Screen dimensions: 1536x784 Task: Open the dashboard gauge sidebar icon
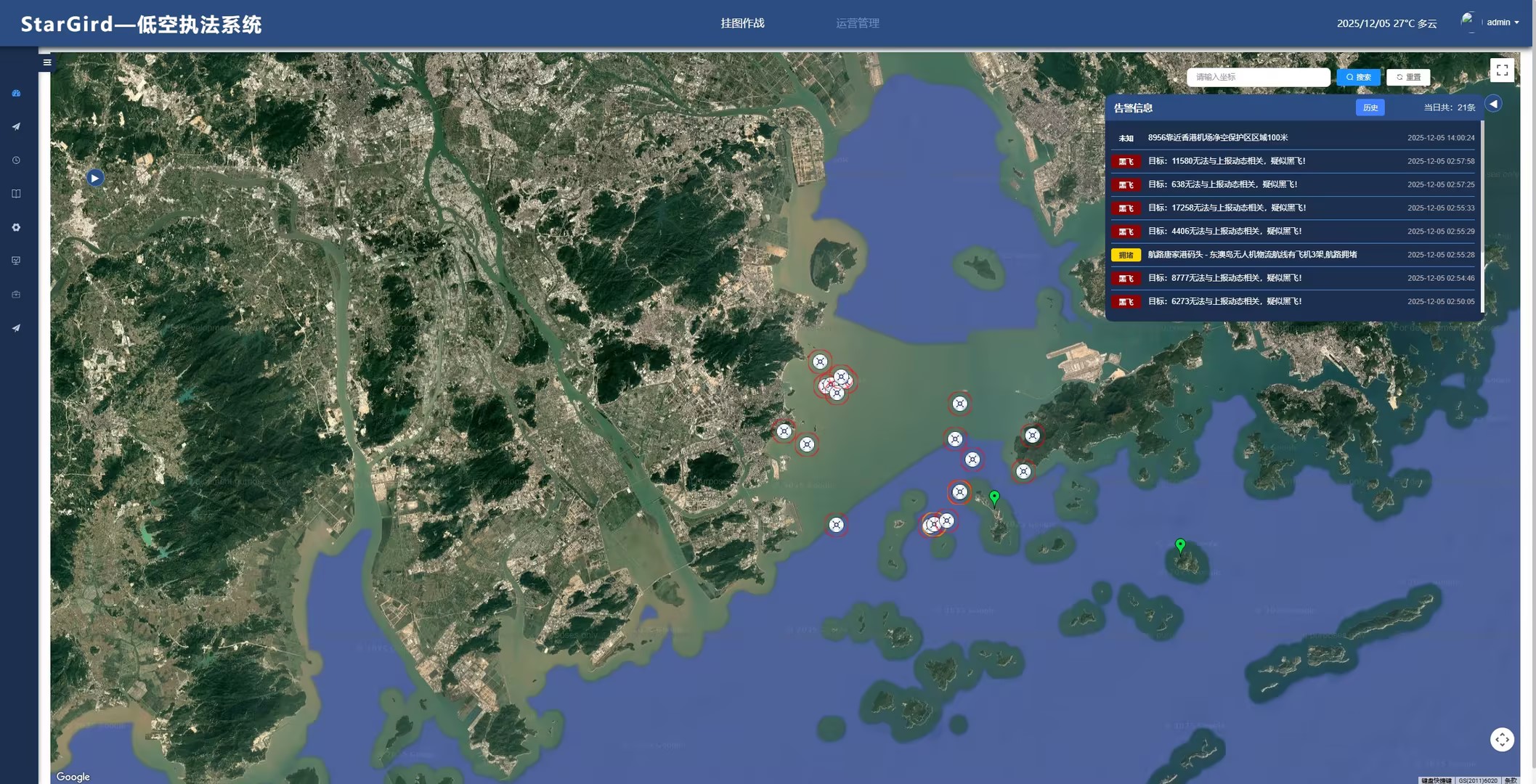pyautogui.click(x=16, y=93)
